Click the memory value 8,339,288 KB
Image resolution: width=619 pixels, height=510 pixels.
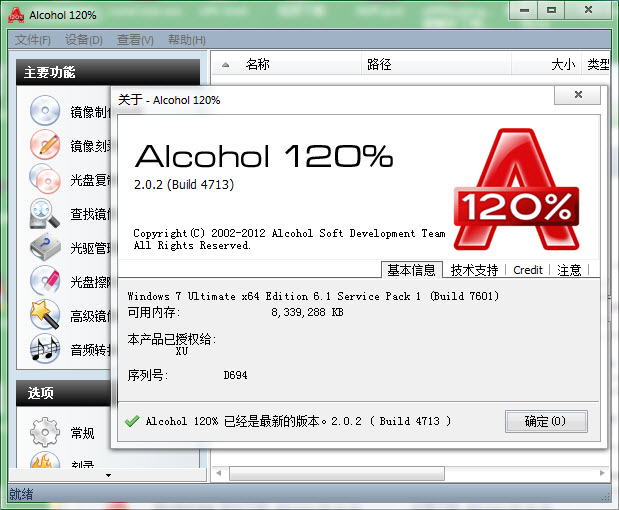click(307, 312)
